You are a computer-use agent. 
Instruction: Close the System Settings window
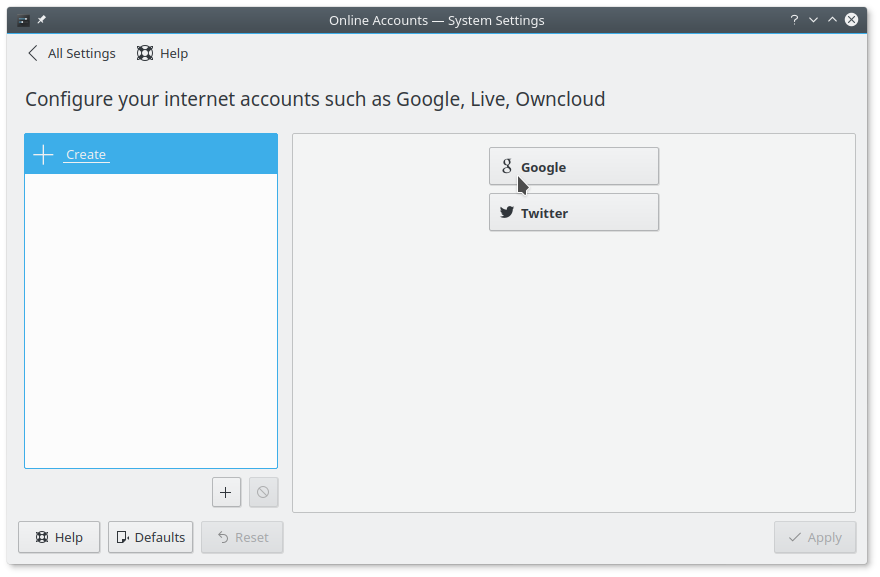point(851,20)
